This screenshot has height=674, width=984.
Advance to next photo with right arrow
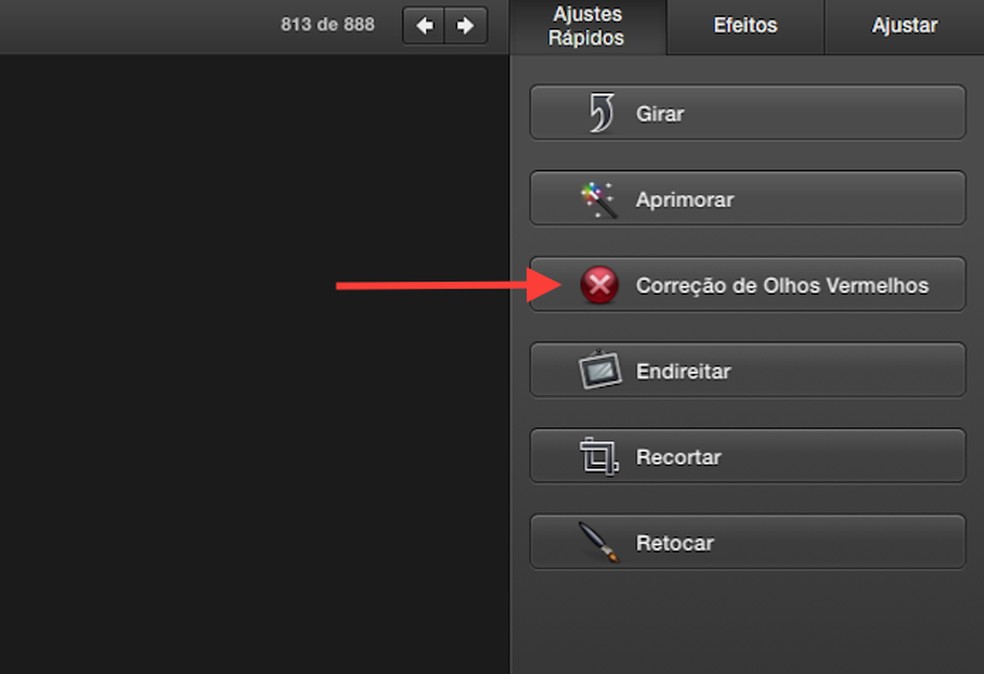pyautogui.click(x=465, y=26)
